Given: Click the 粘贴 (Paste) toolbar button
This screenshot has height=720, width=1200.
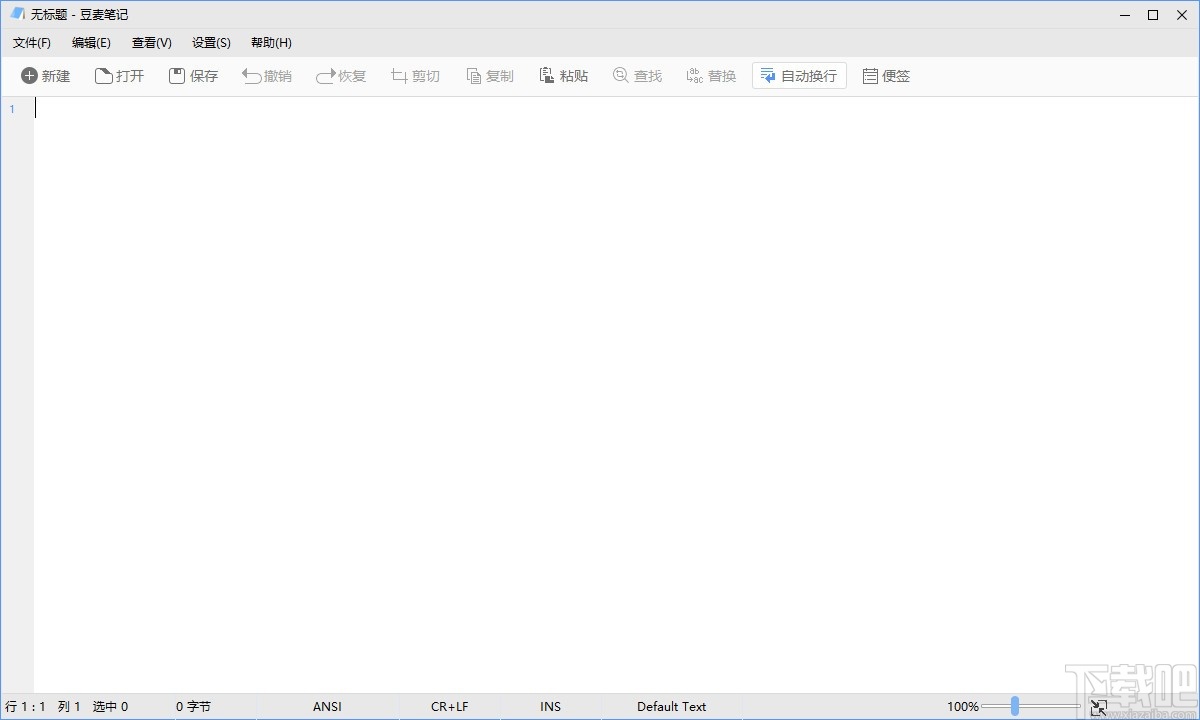Looking at the screenshot, I should (x=564, y=76).
